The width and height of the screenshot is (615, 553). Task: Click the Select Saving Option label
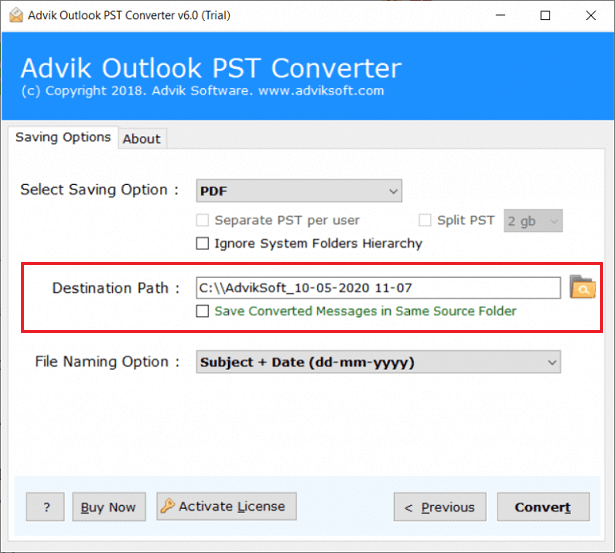click(x=99, y=190)
